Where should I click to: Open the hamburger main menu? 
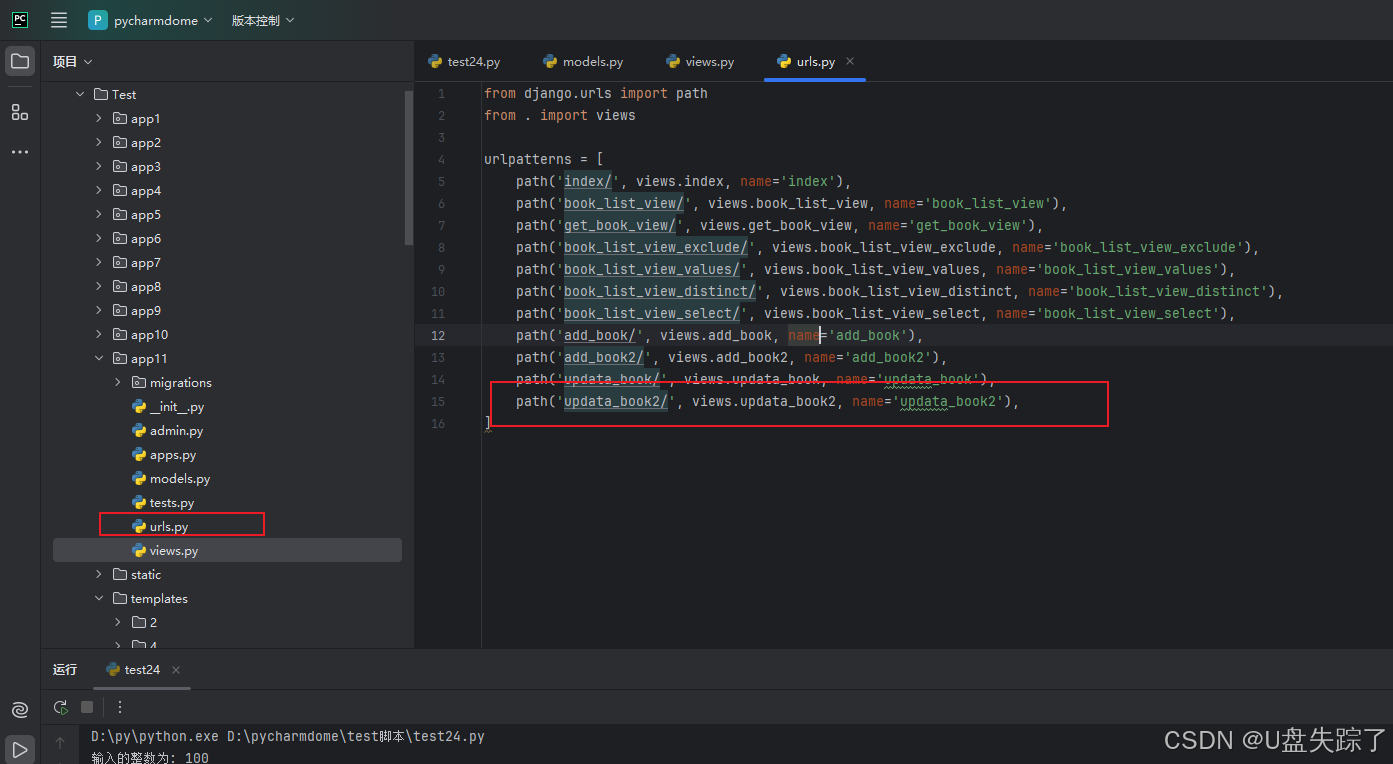point(58,19)
